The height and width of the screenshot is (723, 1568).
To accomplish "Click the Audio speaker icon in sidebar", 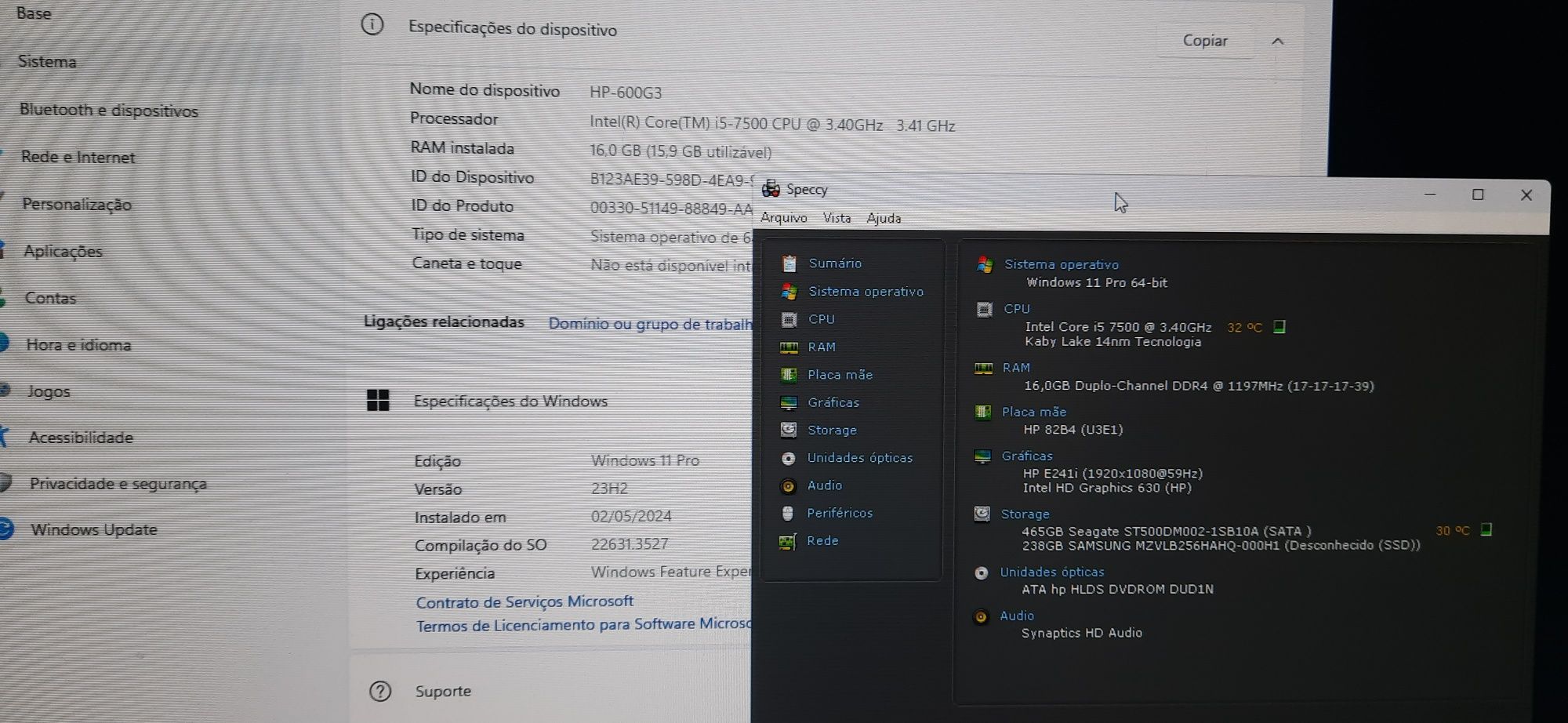I will (x=789, y=486).
